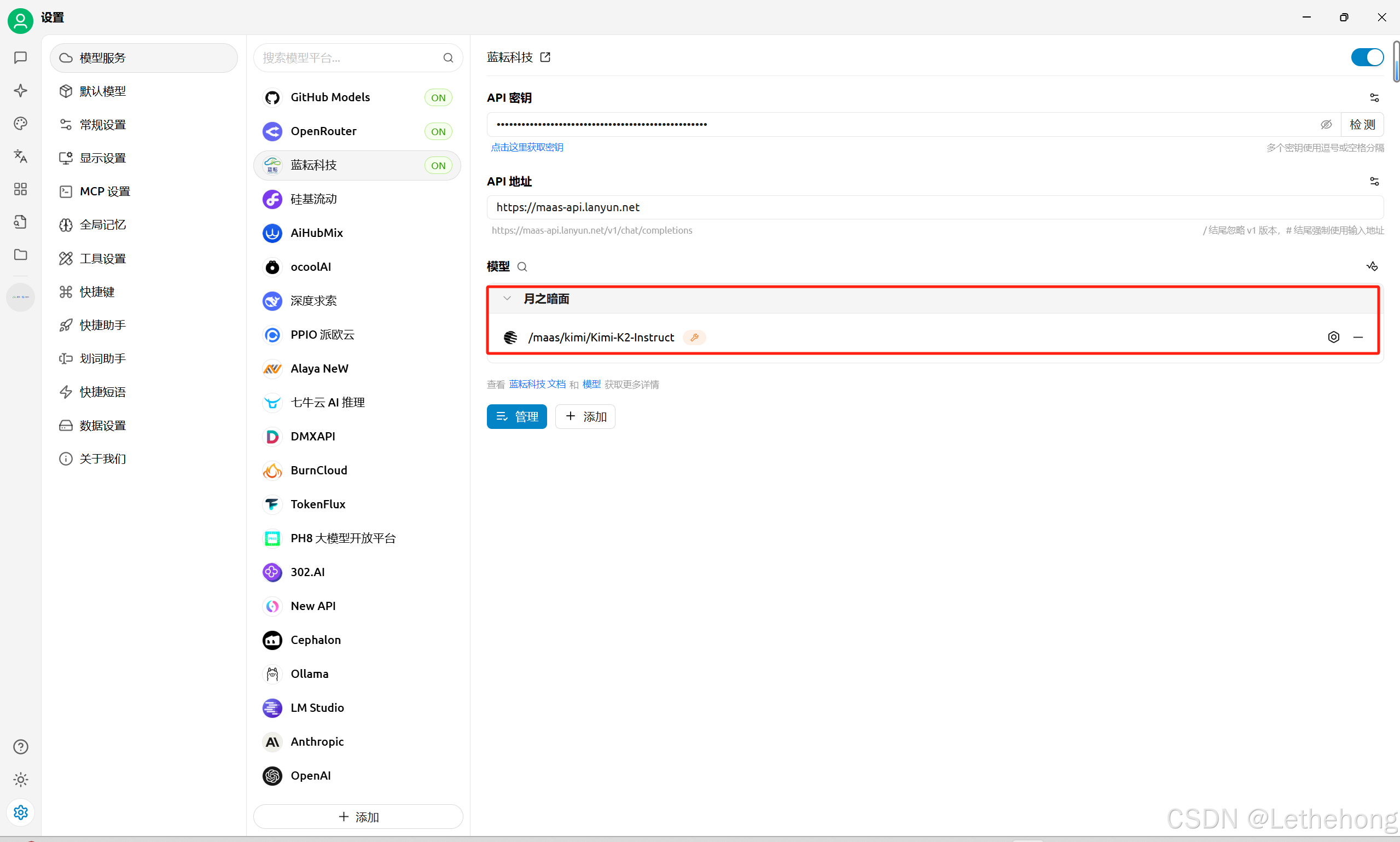The height and width of the screenshot is (842, 1400).
Task: Select AiHubMix provider
Action: point(357,233)
